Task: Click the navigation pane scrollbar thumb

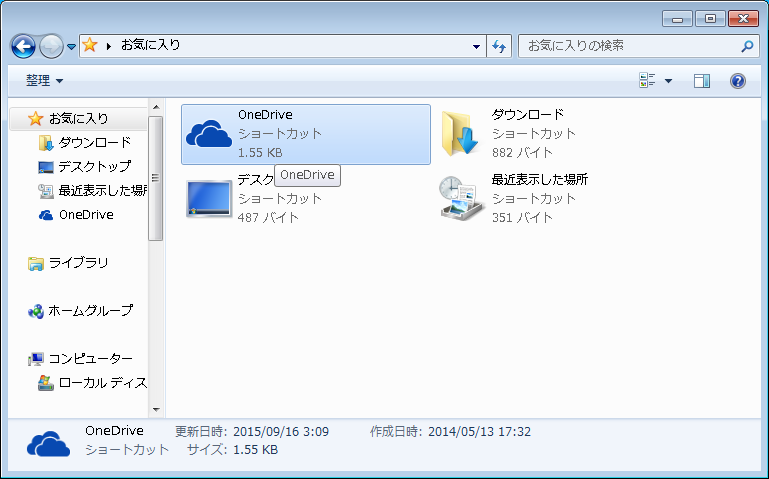Action: [156, 178]
